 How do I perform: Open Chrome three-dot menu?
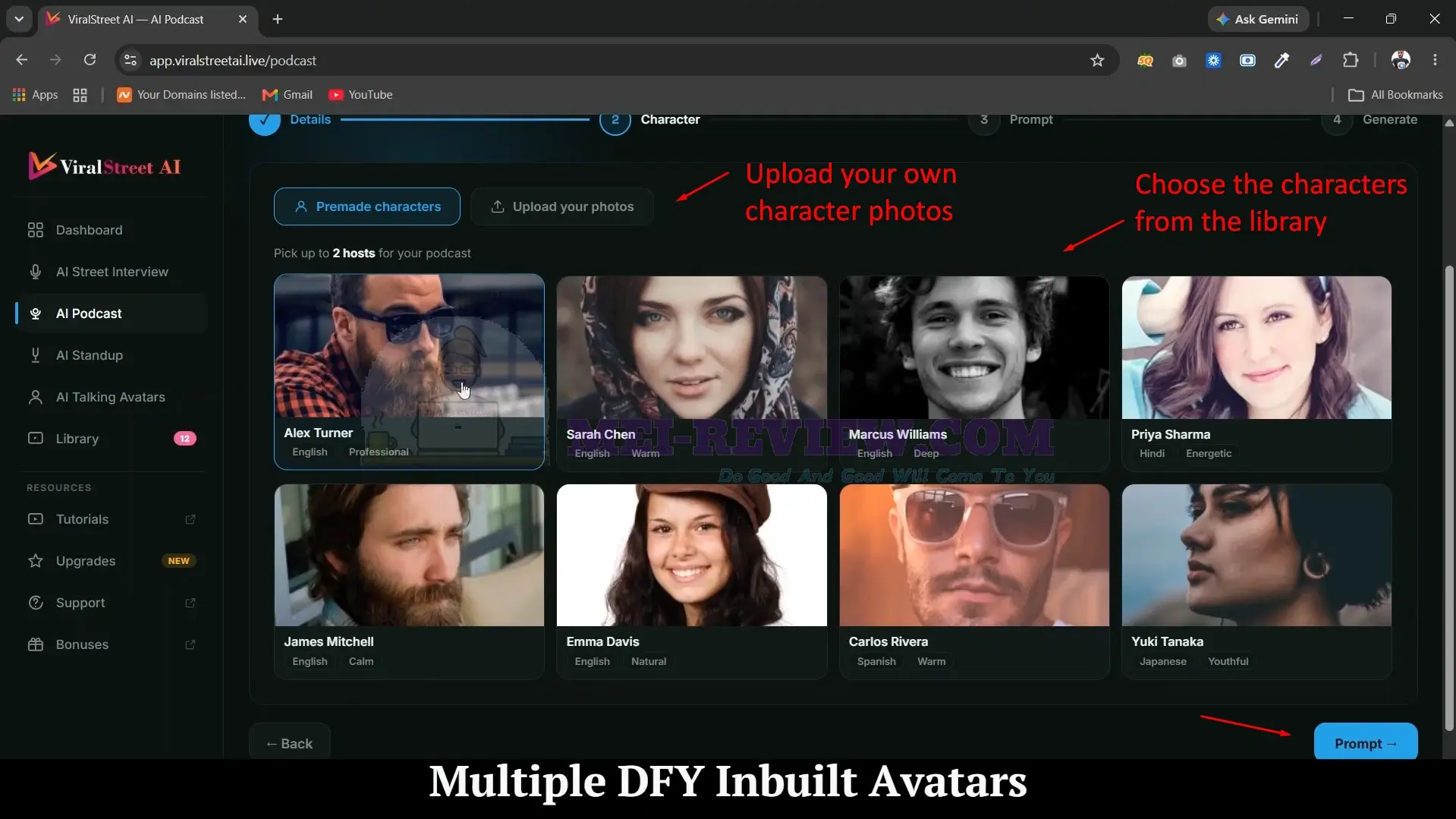1435,60
